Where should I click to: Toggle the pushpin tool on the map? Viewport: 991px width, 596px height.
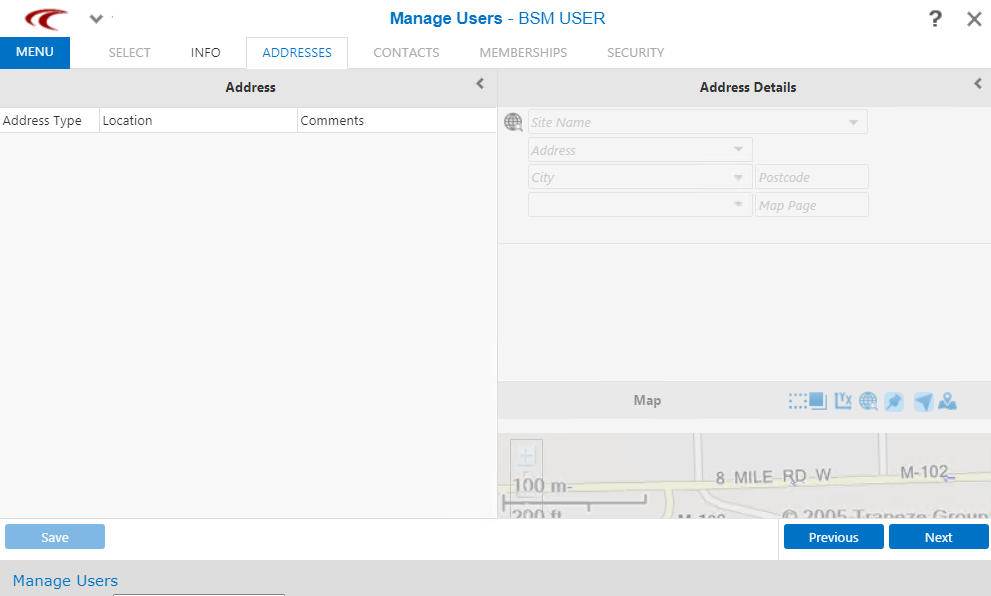click(894, 400)
